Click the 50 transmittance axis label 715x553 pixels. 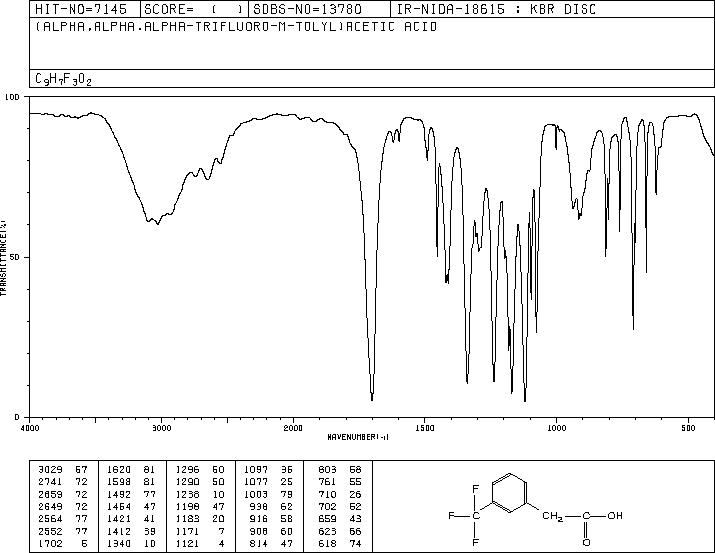[x=13, y=257]
